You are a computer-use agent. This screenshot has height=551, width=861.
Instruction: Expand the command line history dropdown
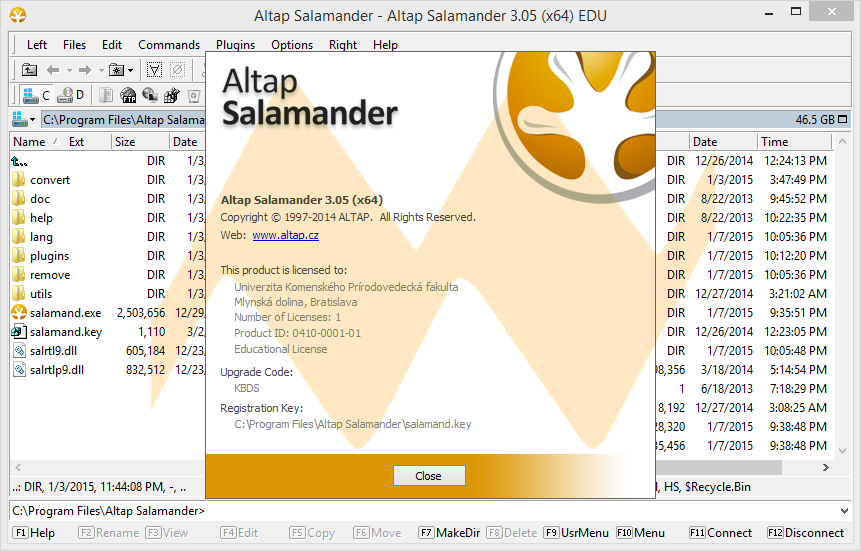point(844,511)
